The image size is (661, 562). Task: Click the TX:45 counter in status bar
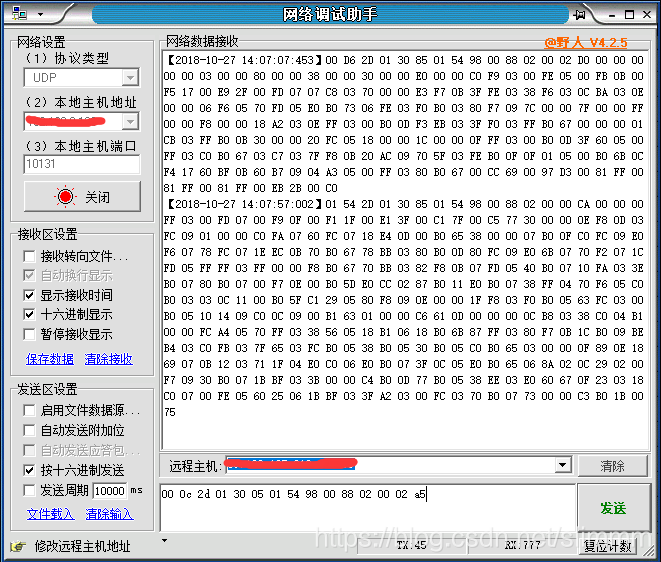point(412,545)
